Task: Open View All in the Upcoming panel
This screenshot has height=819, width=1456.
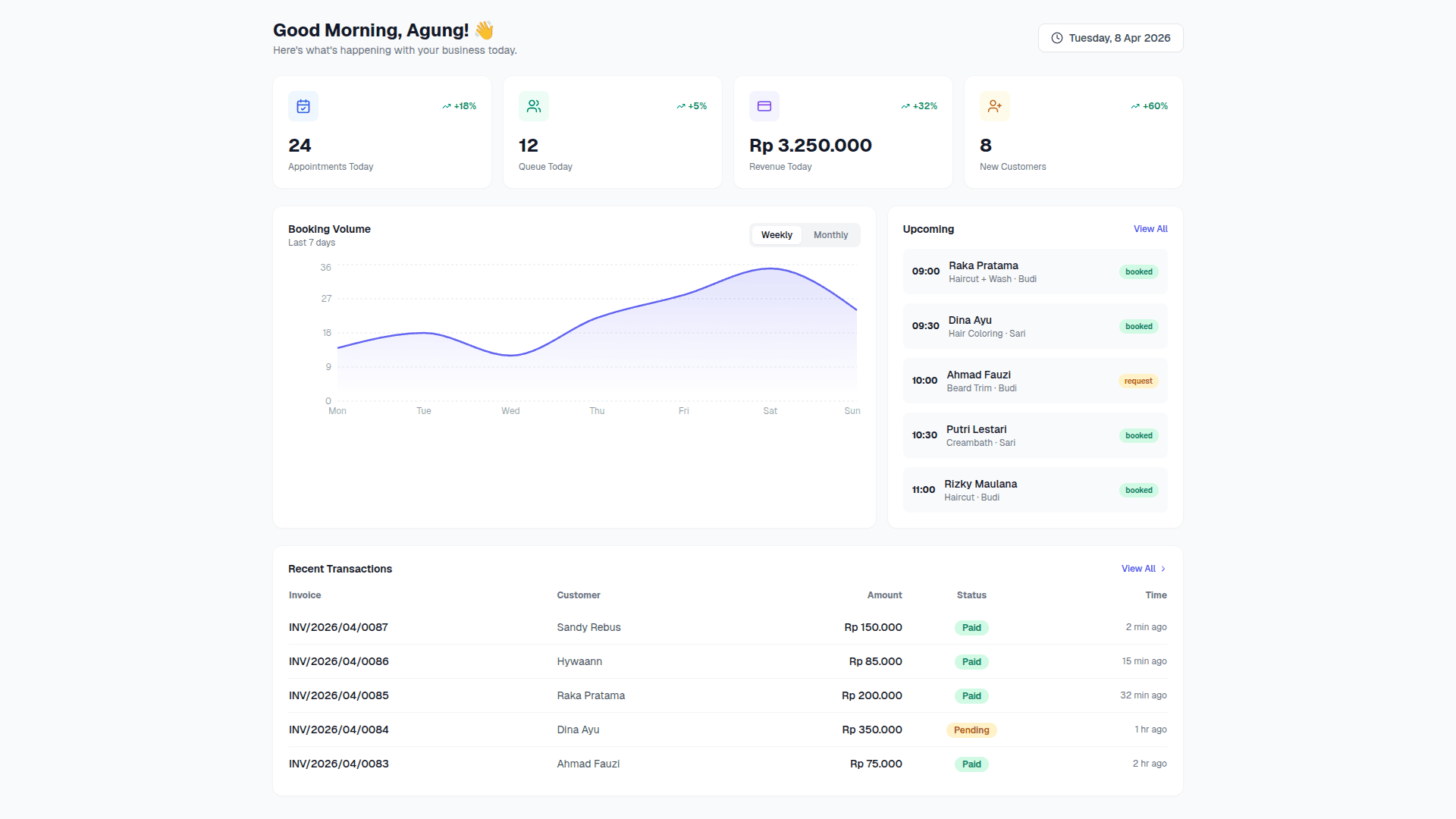Action: (x=1150, y=228)
